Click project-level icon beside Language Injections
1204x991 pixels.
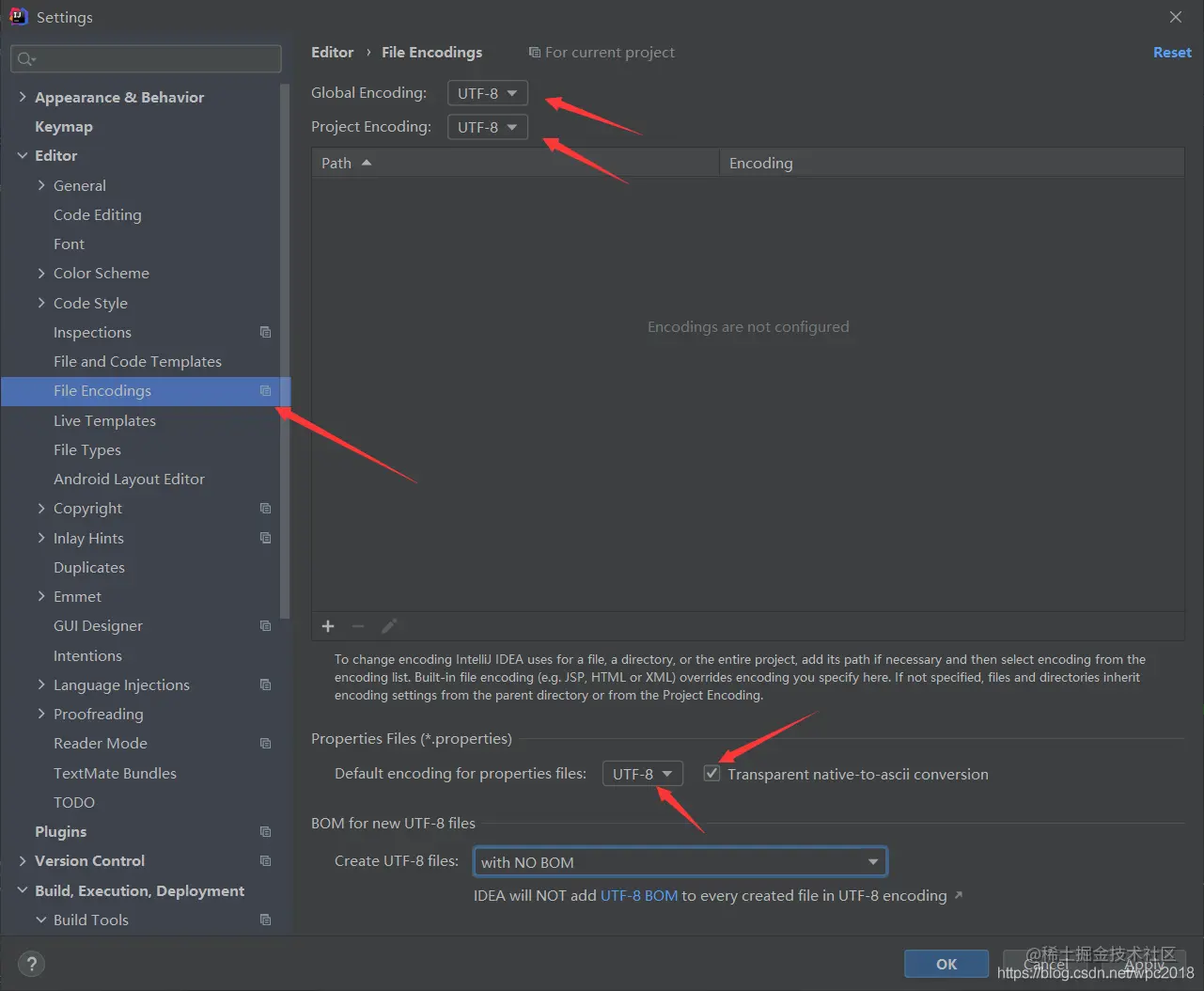tap(265, 684)
